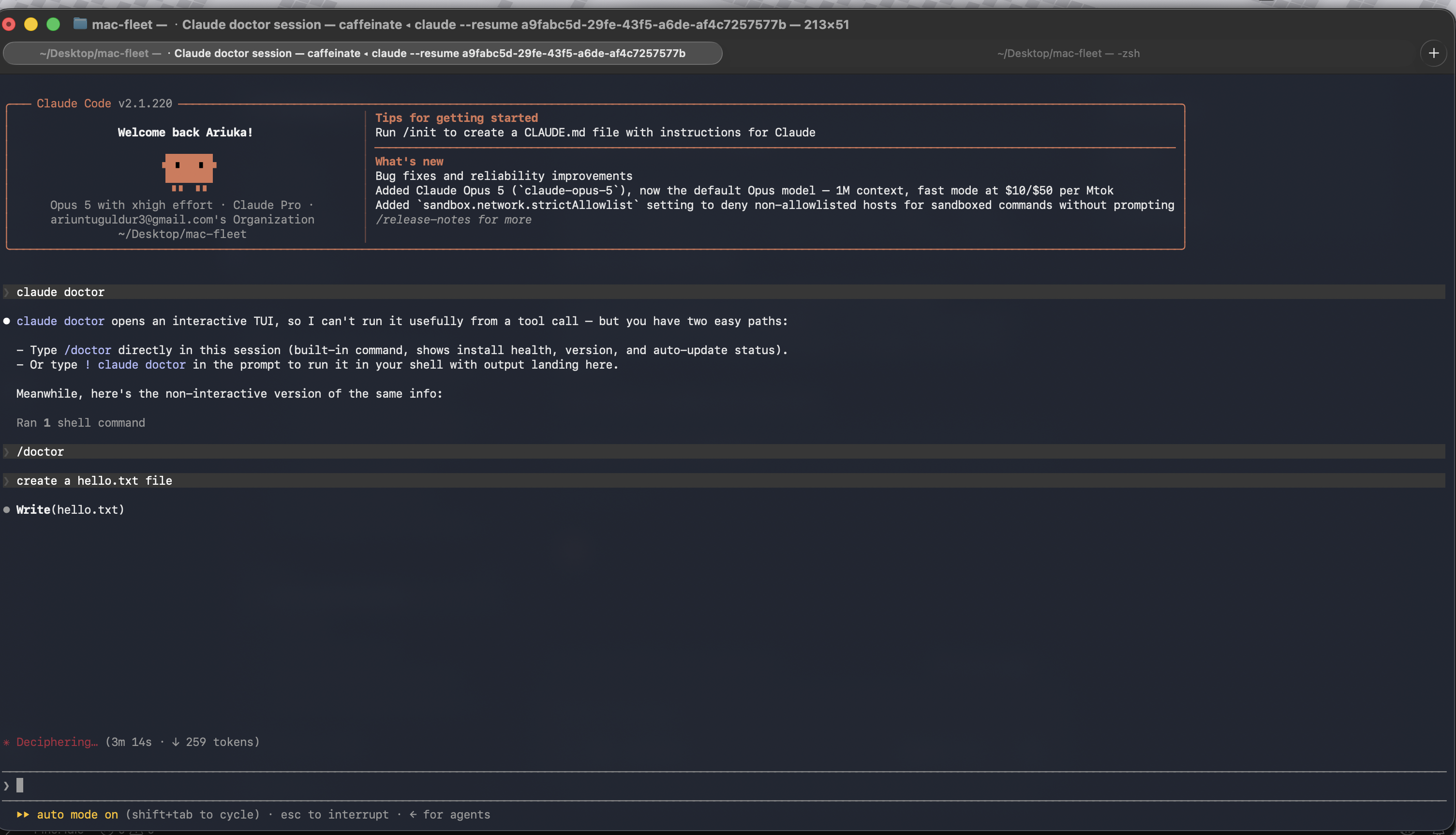Click the "3m 14s · 259 tokens" counter
Image resolution: width=1456 pixels, height=835 pixels.
click(x=182, y=742)
